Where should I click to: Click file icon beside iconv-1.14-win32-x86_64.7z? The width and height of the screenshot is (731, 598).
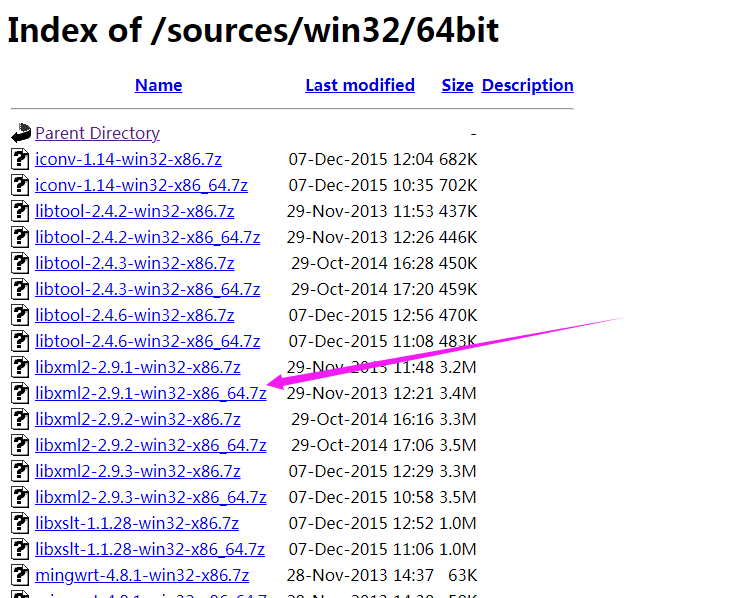coord(20,185)
